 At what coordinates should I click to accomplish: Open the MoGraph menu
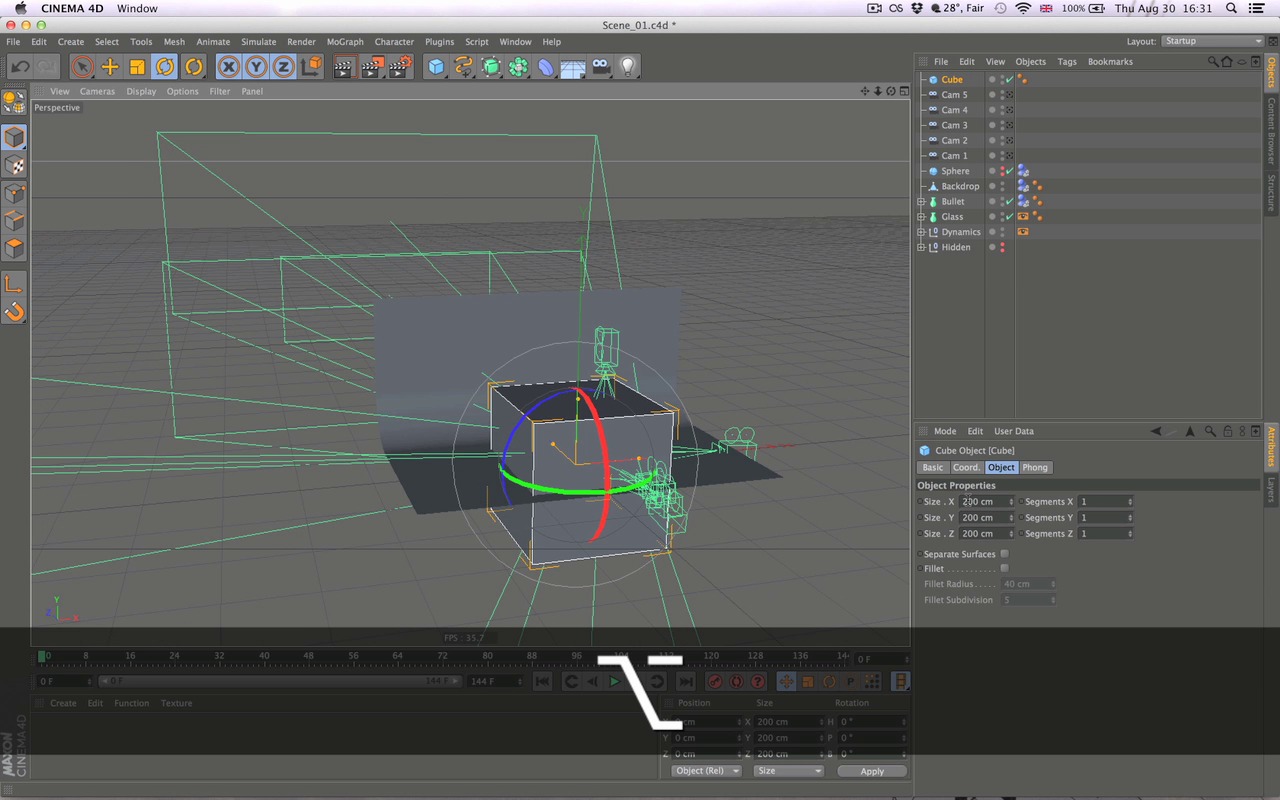pyautogui.click(x=345, y=42)
